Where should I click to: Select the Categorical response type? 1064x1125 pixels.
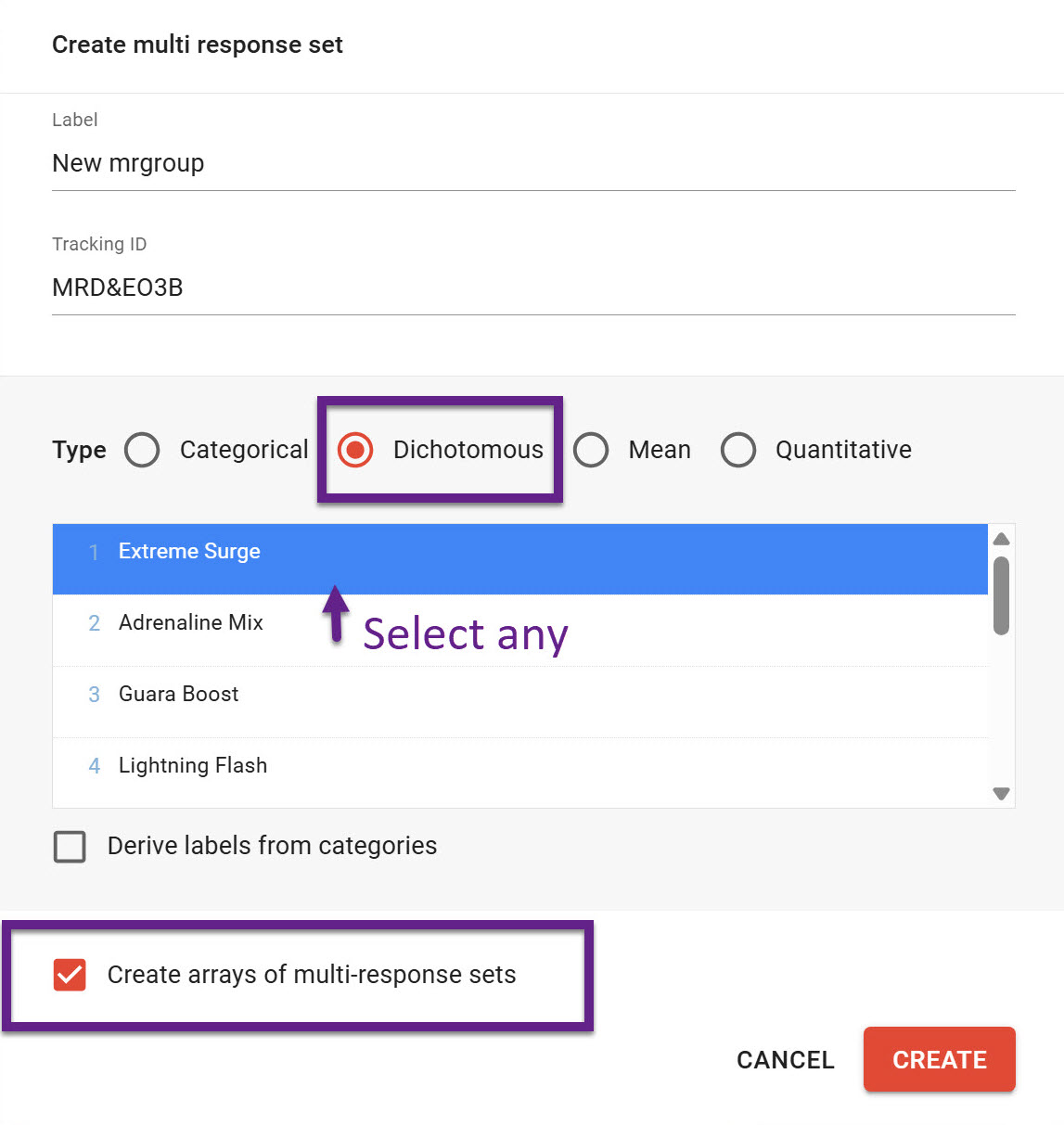point(142,450)
